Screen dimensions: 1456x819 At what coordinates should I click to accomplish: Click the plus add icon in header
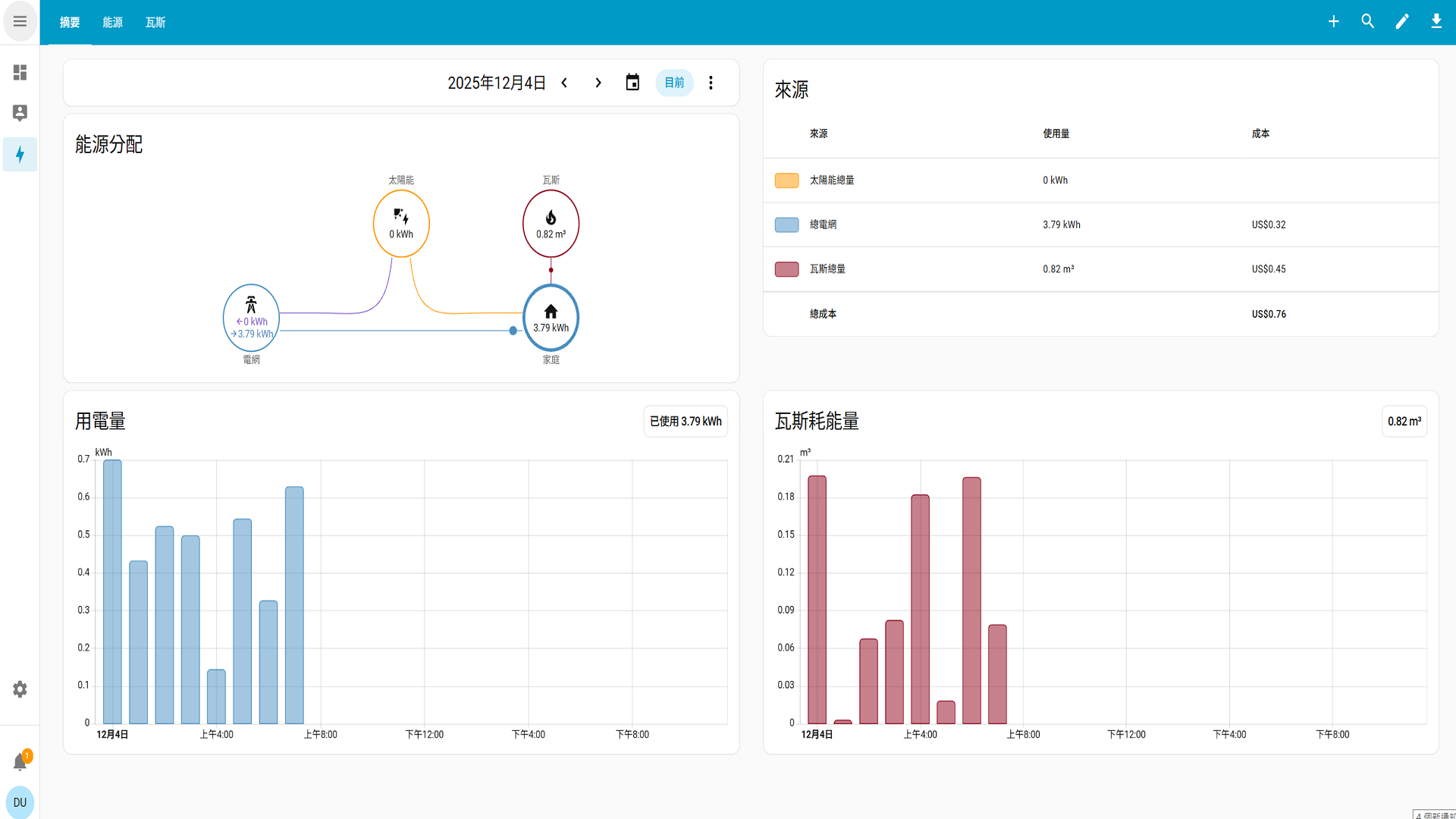tap(1333, 22)
